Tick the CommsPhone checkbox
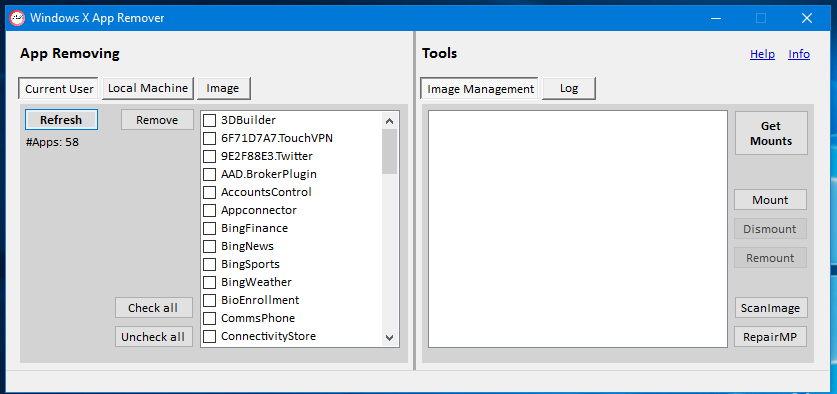Viewport: 837px width, 394px height. click(x=210, y=318)
